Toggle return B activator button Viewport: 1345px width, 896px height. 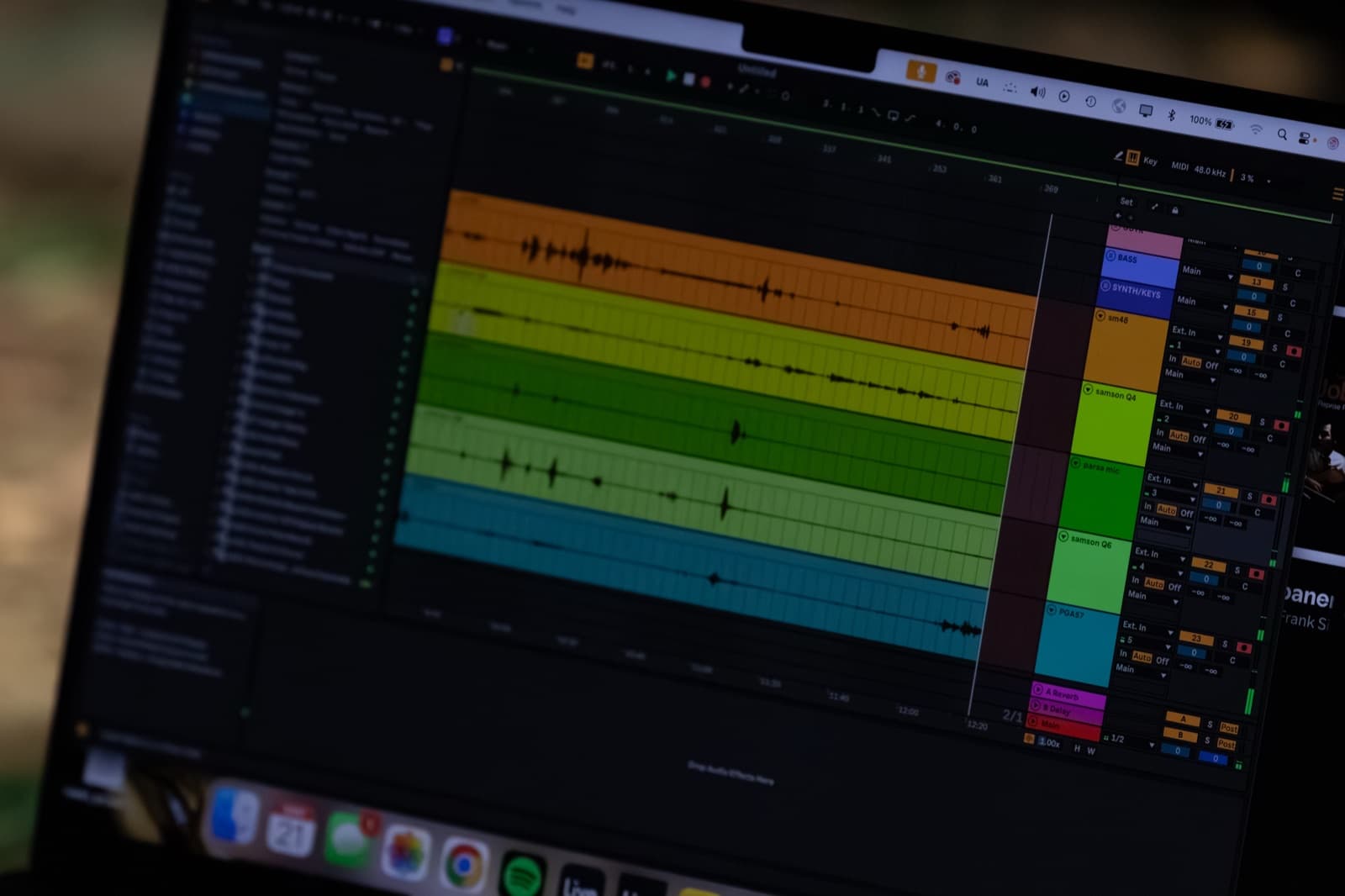click(1179, 735)
